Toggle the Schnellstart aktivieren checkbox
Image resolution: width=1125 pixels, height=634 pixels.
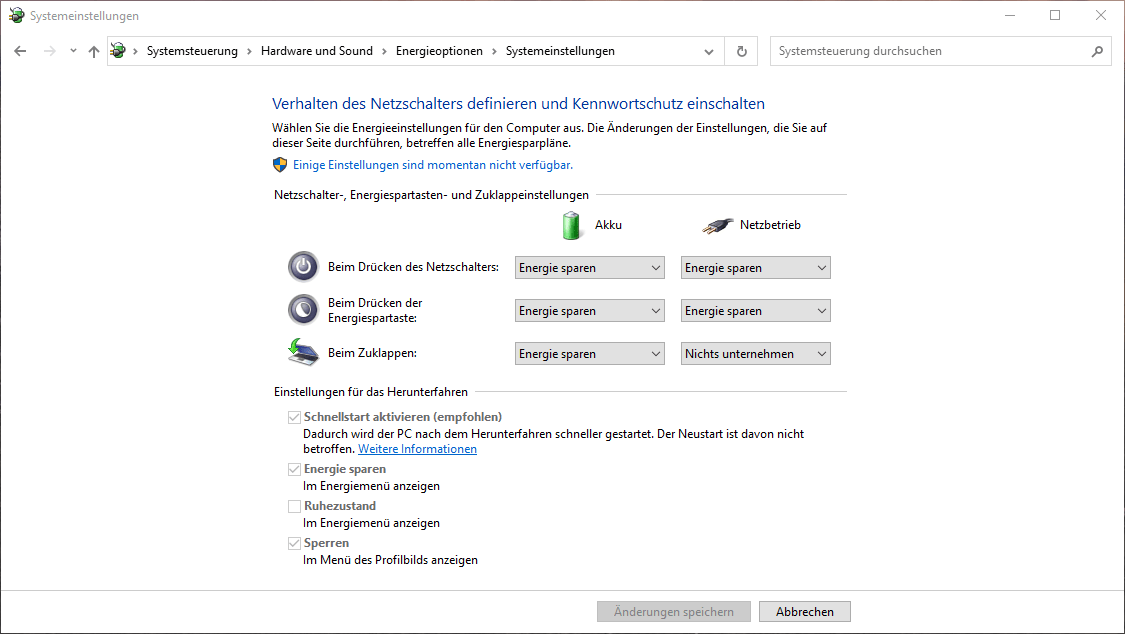point(294,417)
